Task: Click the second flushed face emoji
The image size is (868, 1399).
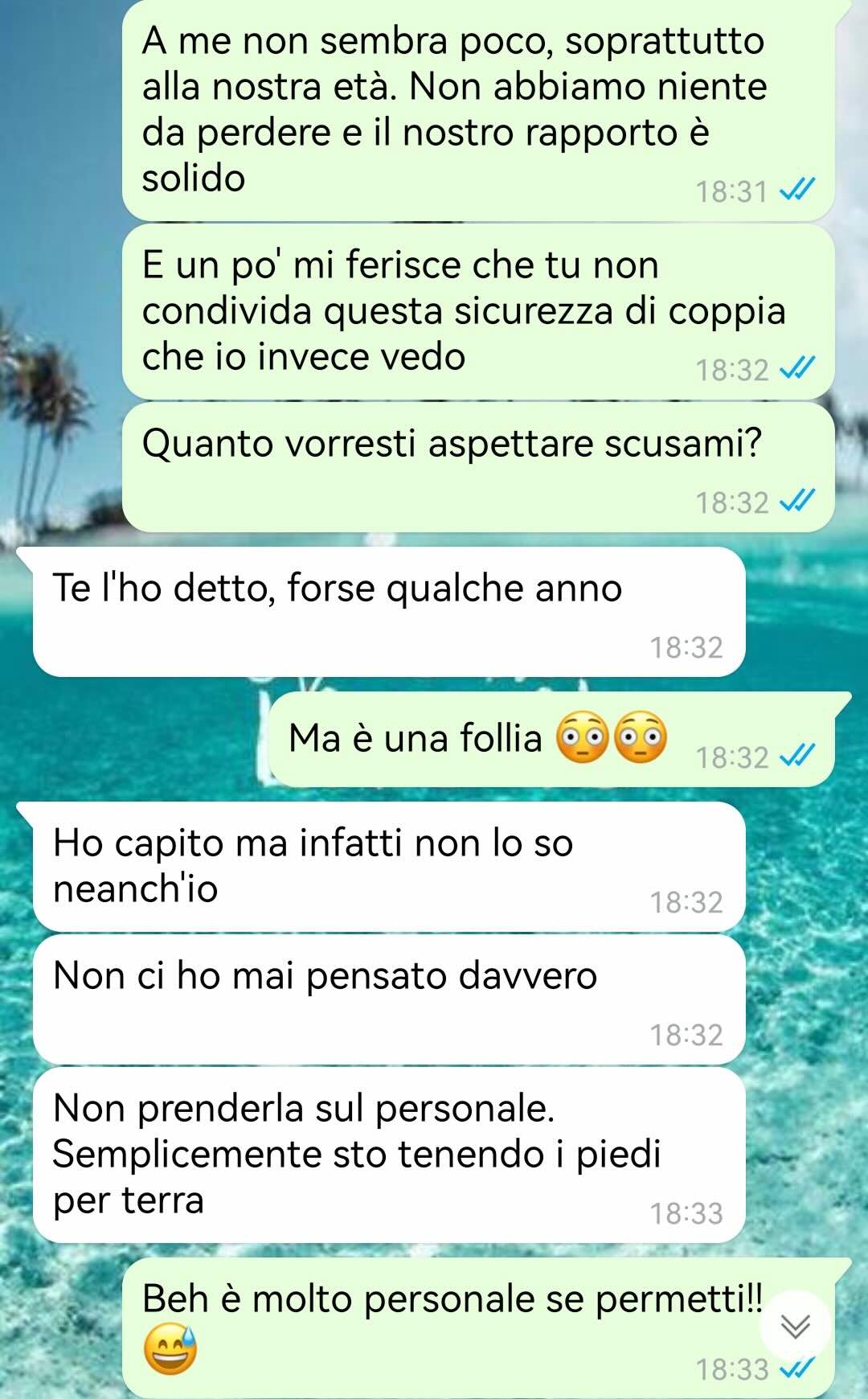Action: click(x=641, y=737)
